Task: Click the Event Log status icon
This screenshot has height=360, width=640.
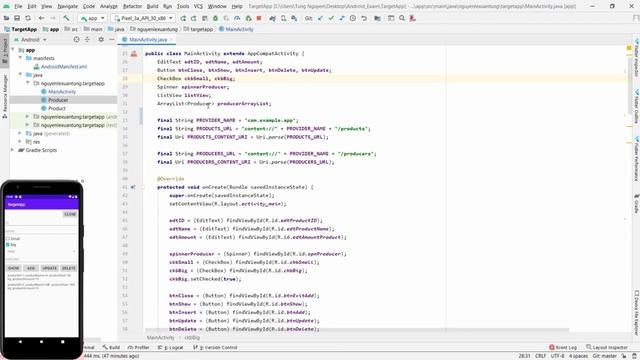Action: (x=552, y=347)
